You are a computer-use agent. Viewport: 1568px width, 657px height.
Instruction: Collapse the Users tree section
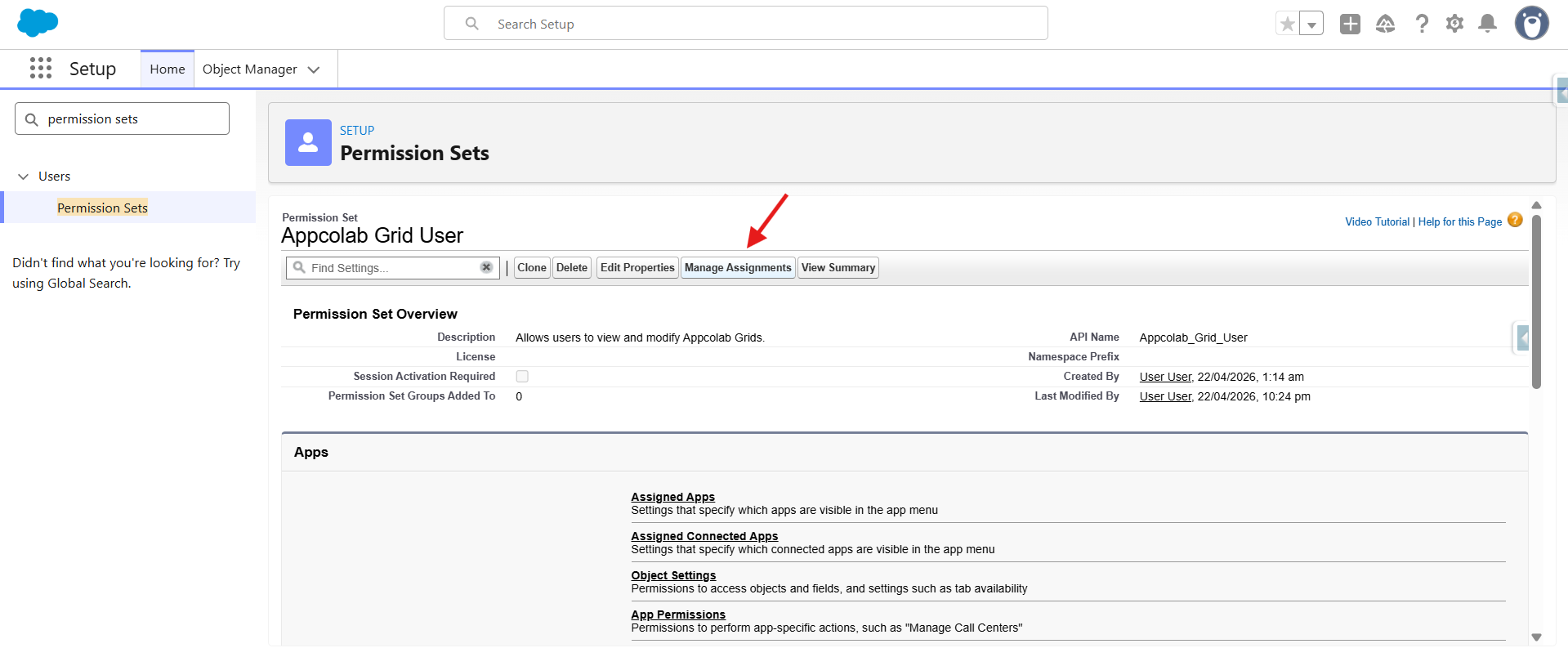tap(24, 177)
